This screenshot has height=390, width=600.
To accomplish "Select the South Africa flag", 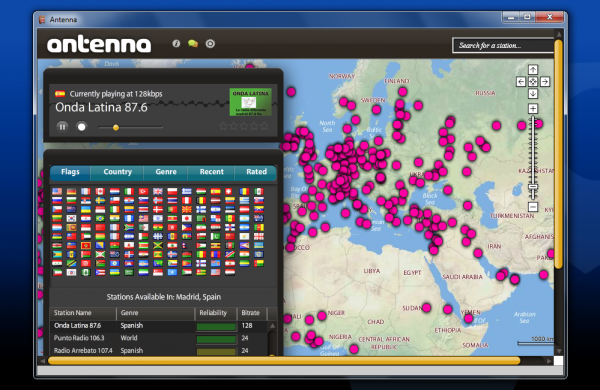I will coord(129,227).
